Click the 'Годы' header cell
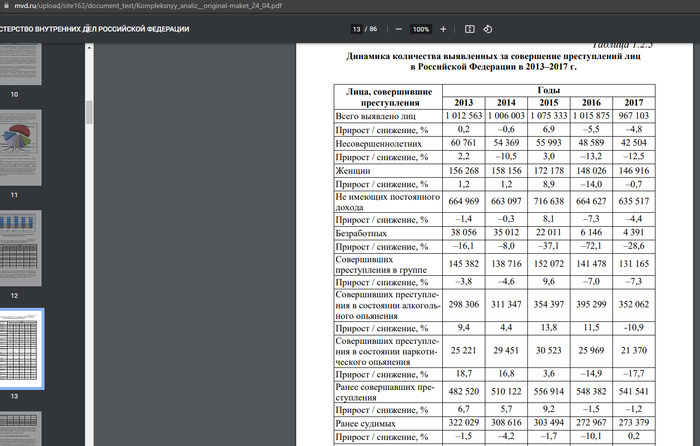700x446 pixels. click(x=549, y=90)
